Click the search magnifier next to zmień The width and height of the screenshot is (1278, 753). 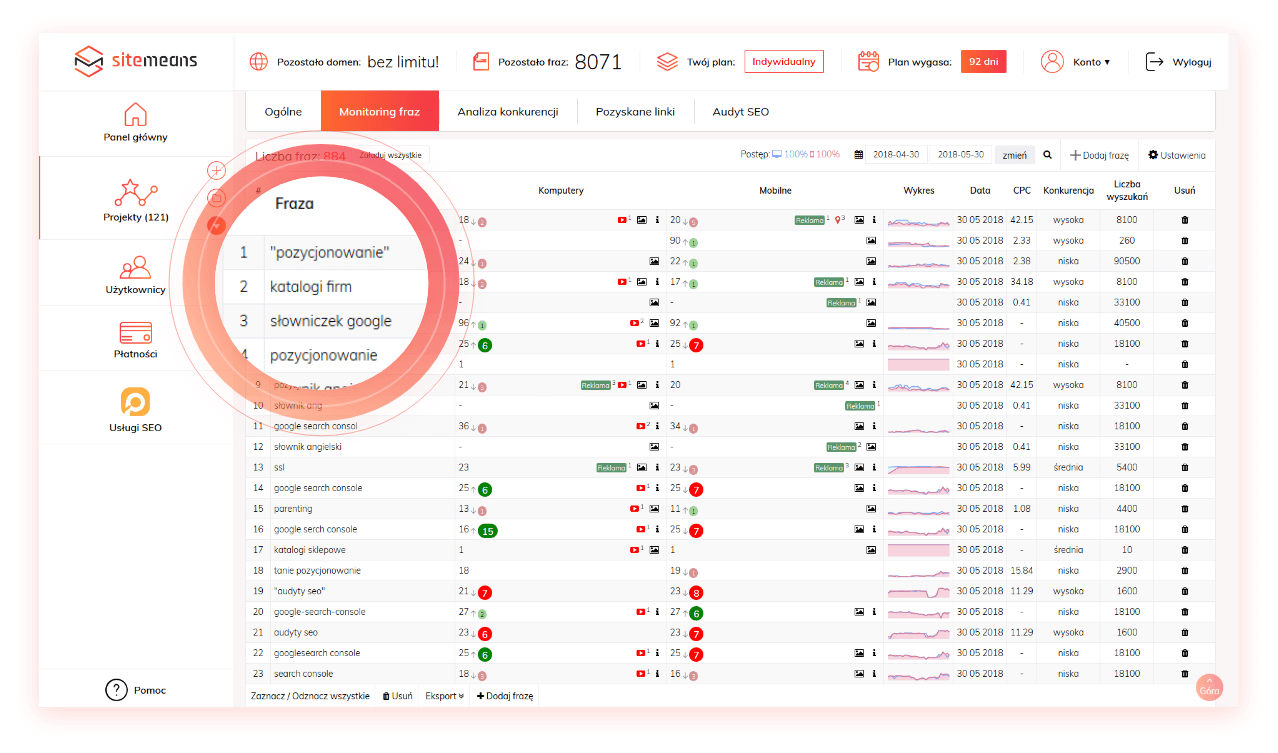[x=1047, y=155]
